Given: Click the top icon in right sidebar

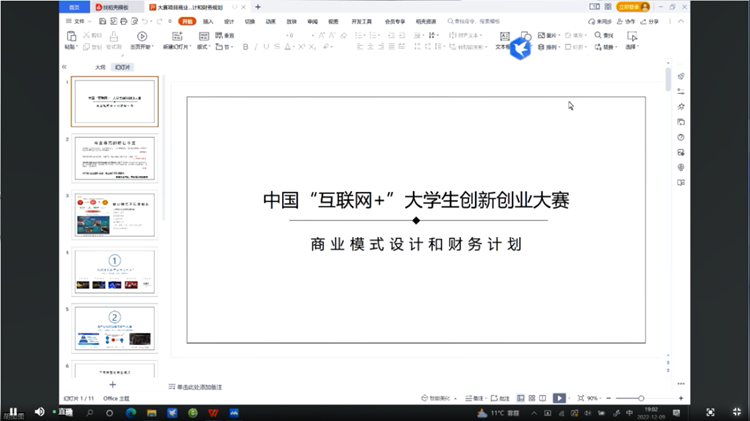Looking at the screenshot, I should tap(681, 77).
